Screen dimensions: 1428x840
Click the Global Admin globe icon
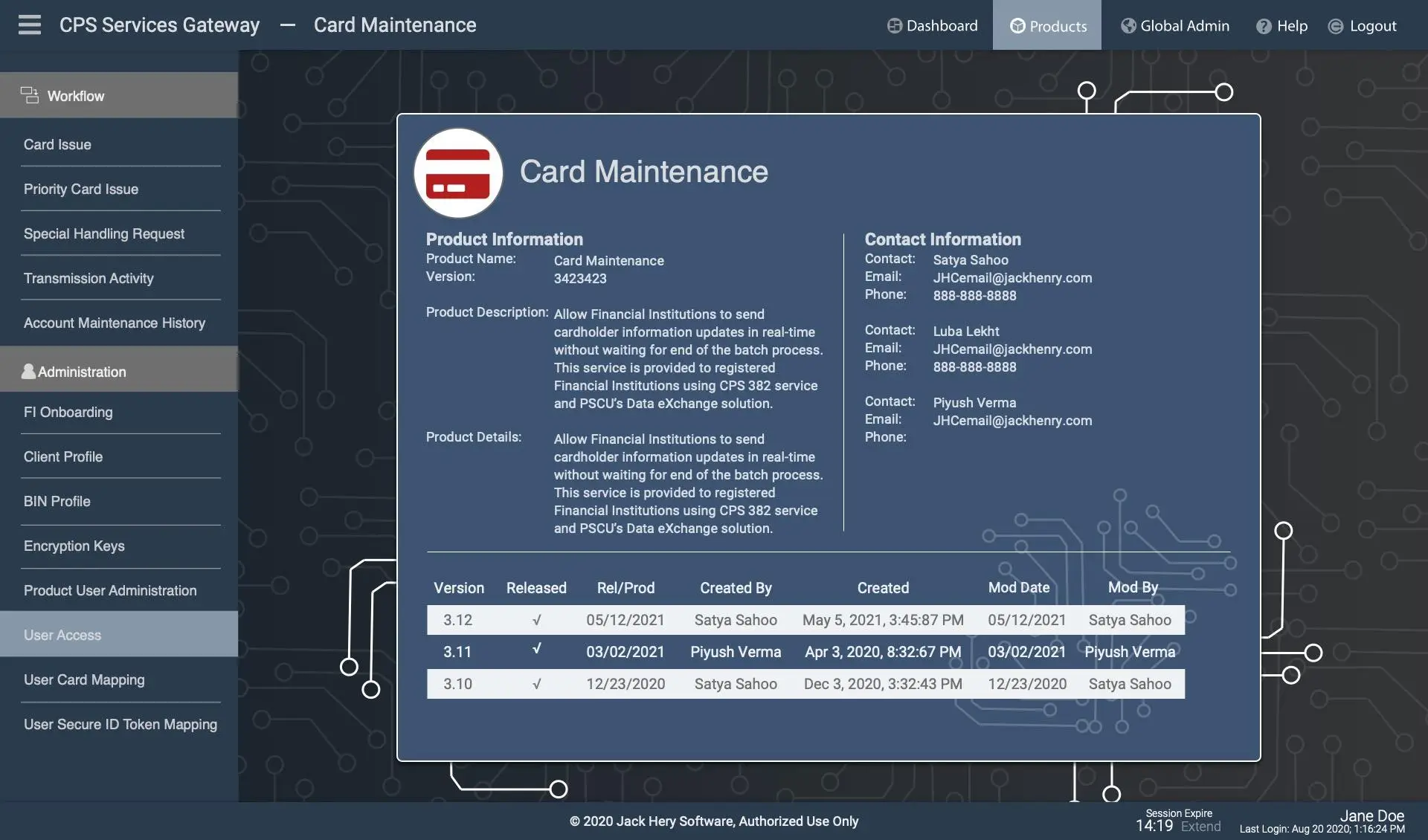pos(1128,26)
